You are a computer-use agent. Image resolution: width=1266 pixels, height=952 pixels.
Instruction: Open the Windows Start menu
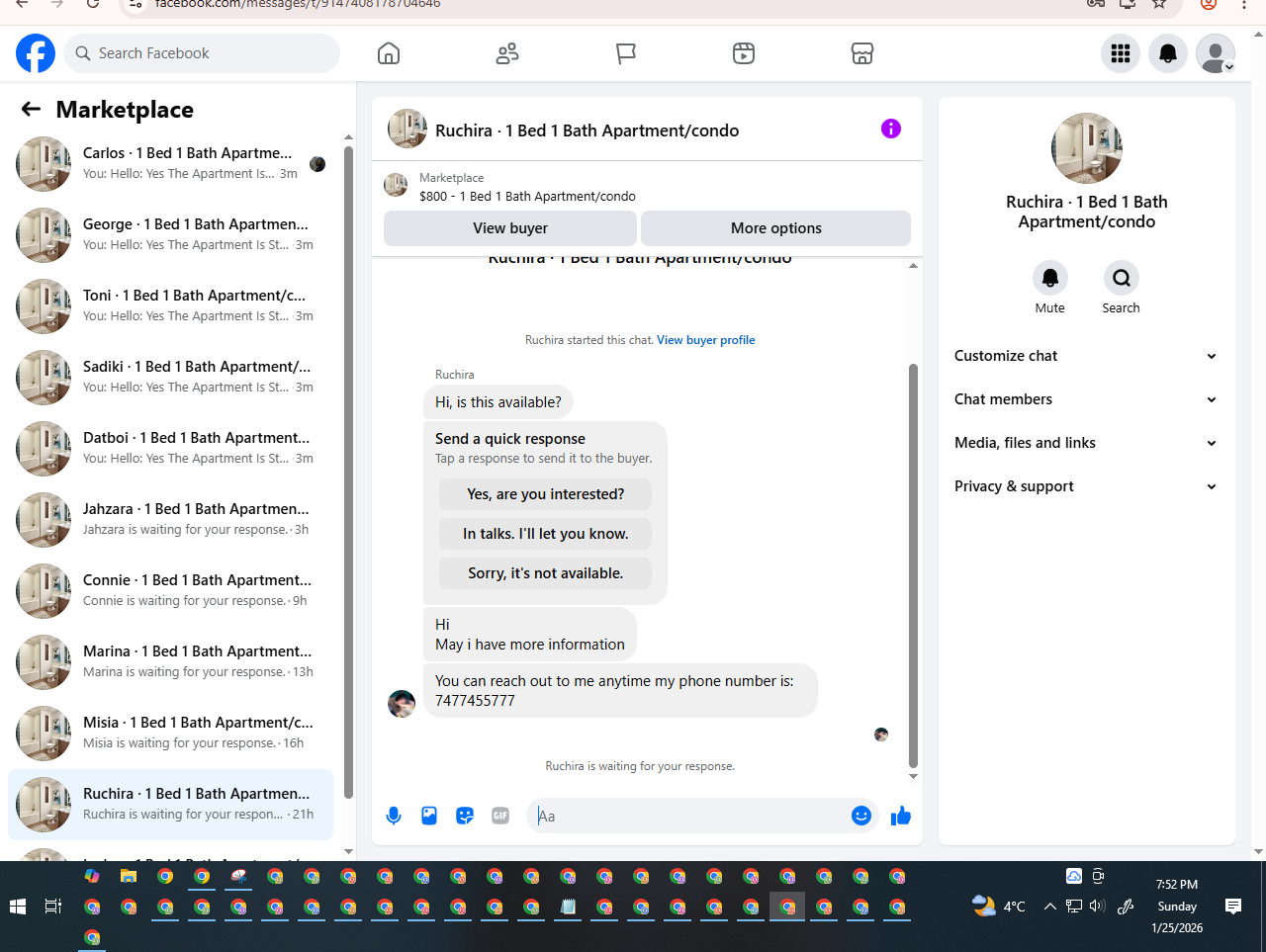coord(17,907)
